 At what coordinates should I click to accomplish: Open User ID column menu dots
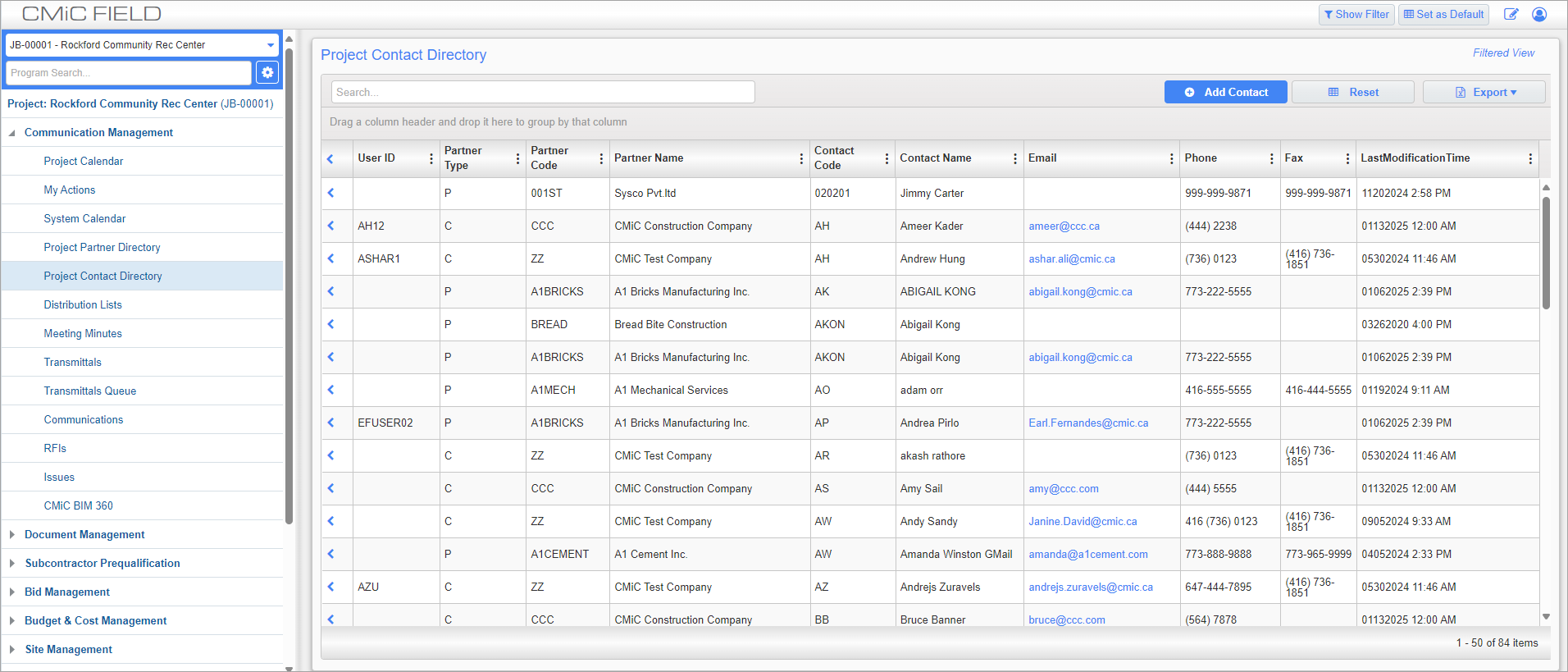click(431, 158)
